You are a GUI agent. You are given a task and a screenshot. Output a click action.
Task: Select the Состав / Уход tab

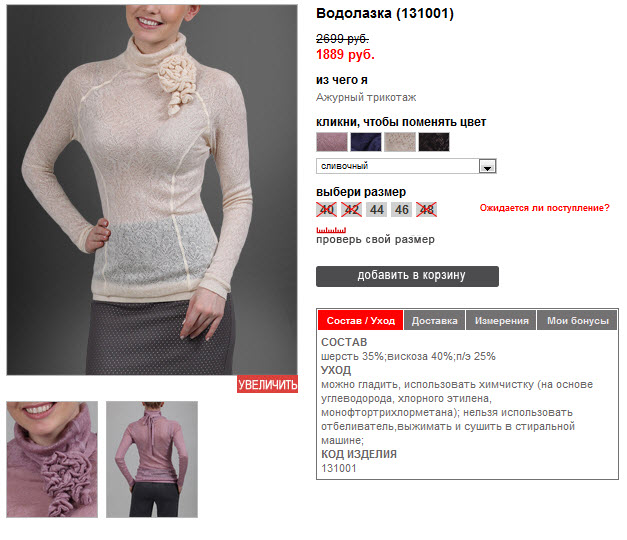[361, 320]
